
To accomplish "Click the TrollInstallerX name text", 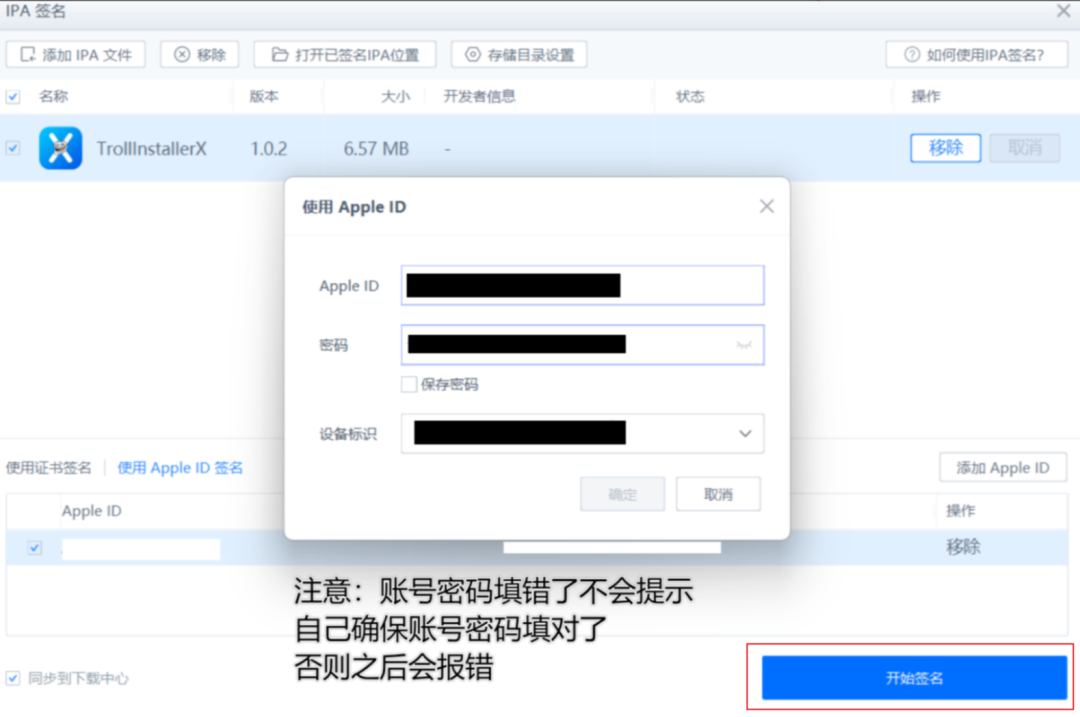I will 152,149.
